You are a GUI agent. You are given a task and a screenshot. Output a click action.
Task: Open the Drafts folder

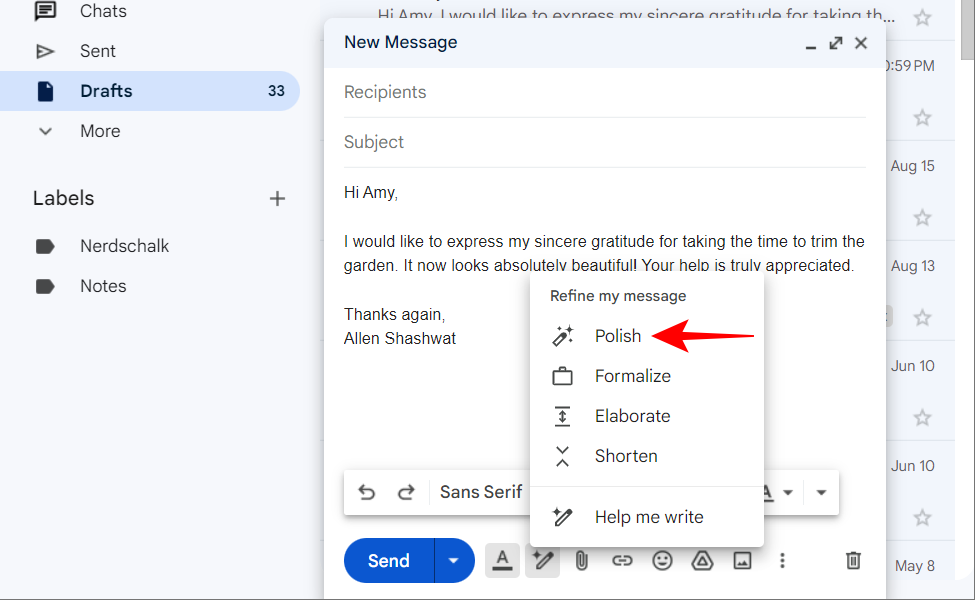(x=106, y=91)
